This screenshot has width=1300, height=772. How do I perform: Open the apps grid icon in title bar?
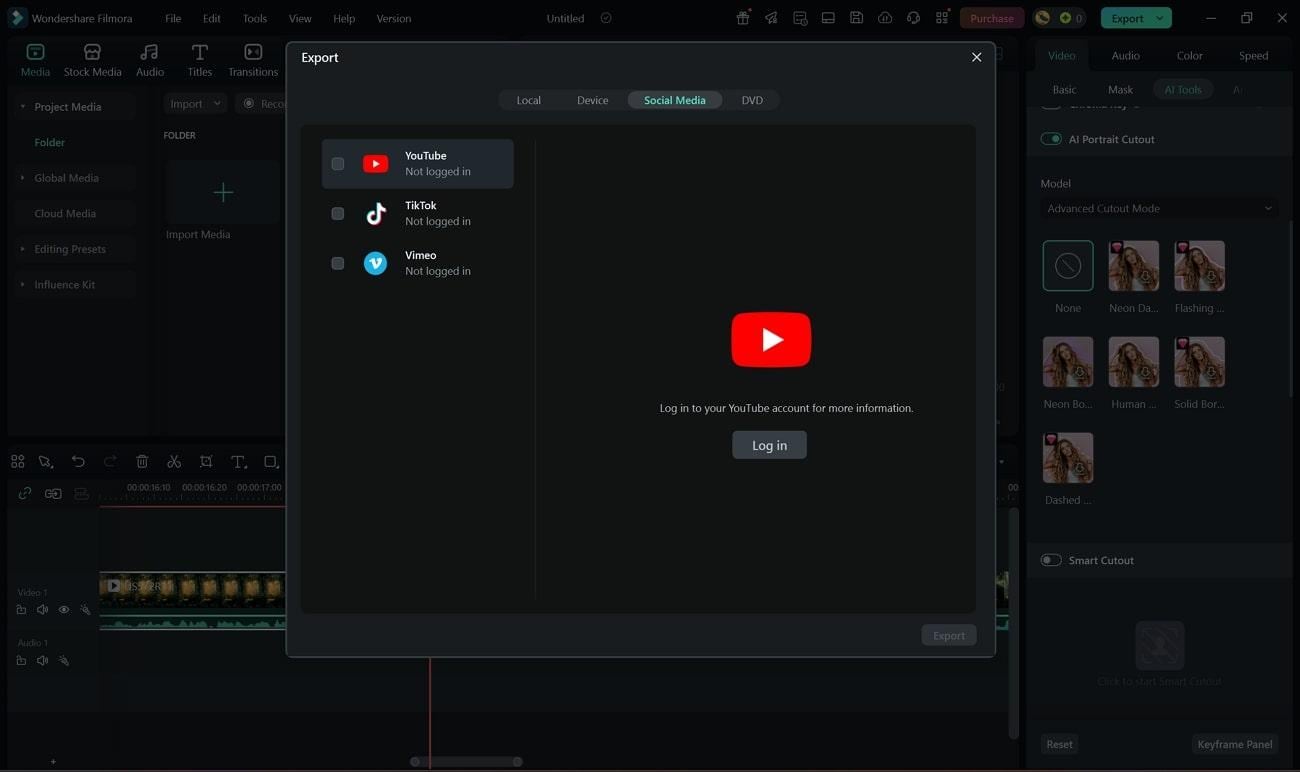click(942, 18)
